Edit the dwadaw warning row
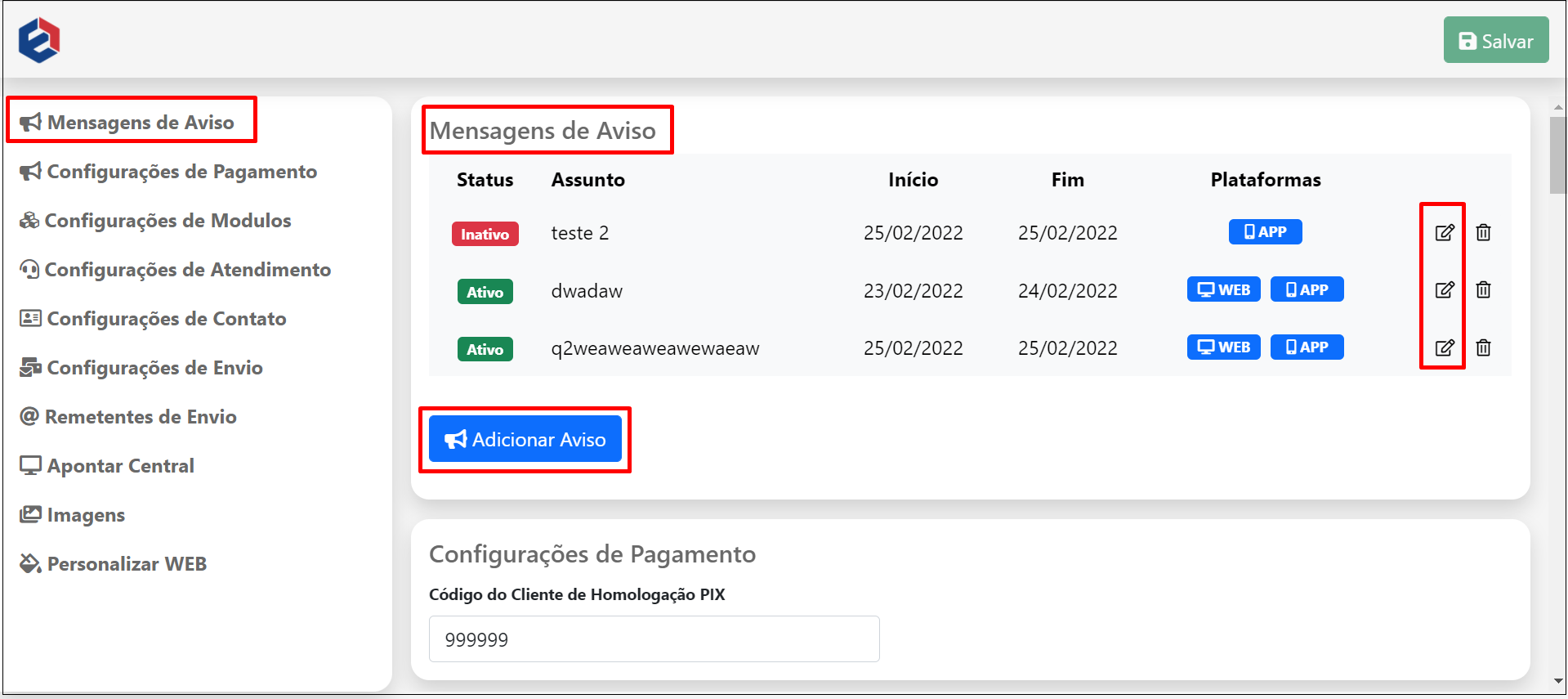Viewport: 1568px width, 699px height. point(1444,290)
